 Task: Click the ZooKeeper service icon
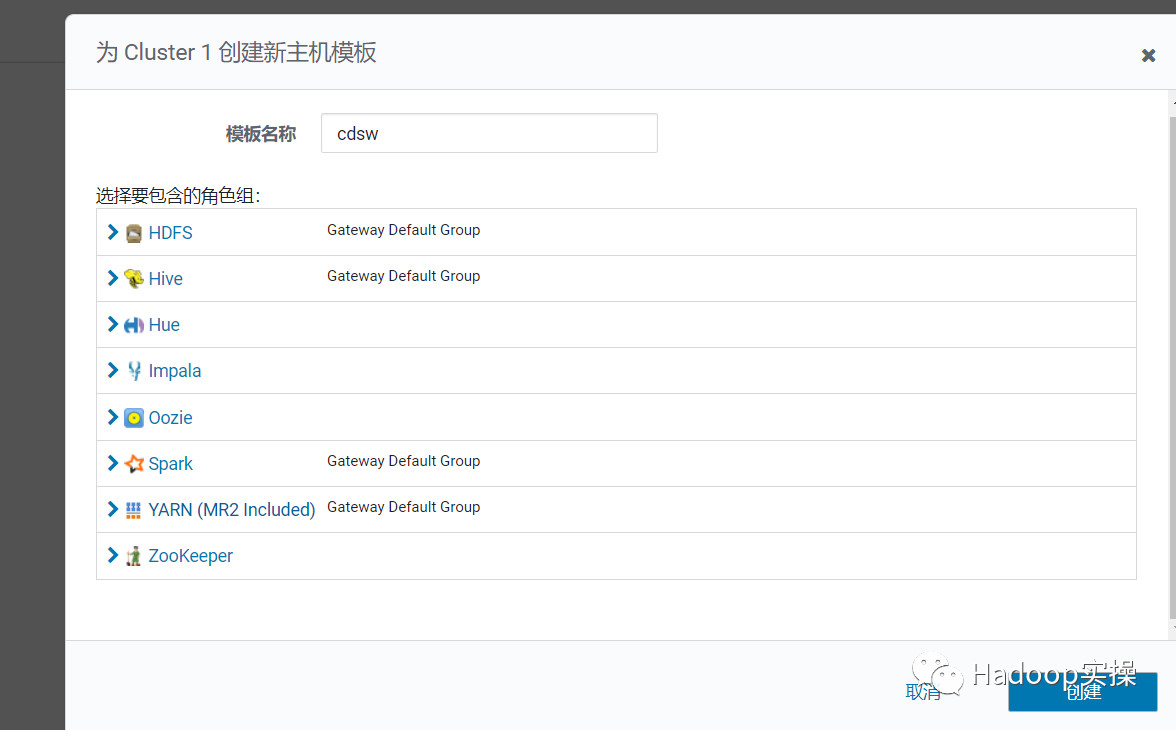(x=133, y=555)
